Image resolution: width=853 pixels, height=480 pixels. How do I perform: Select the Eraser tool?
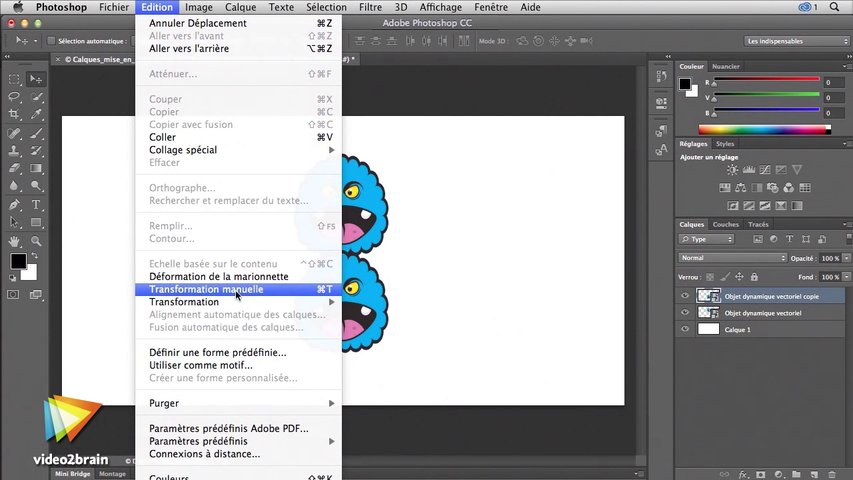click(x=14, y=168)
